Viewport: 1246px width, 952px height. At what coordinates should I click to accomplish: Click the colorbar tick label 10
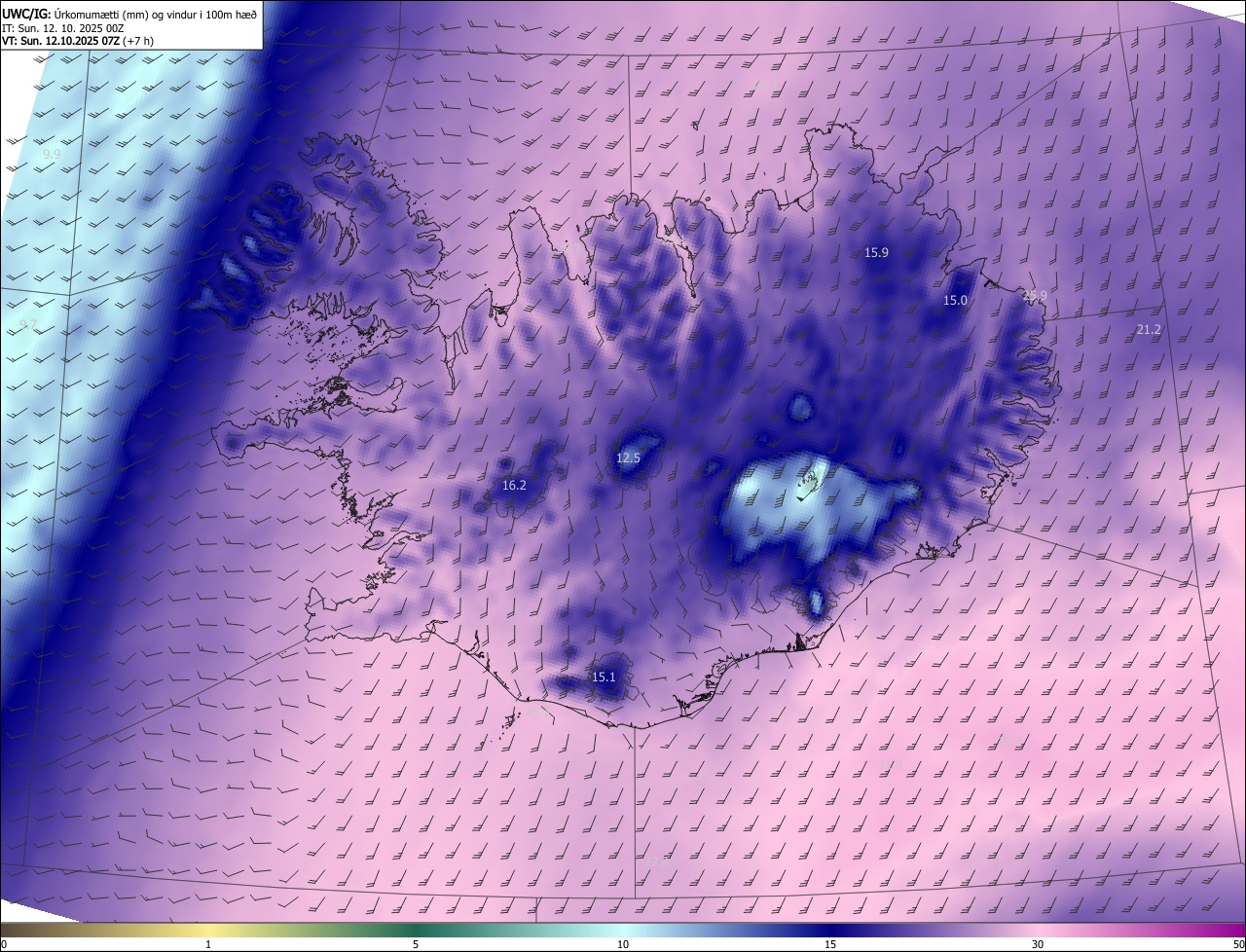click(623, 944)
